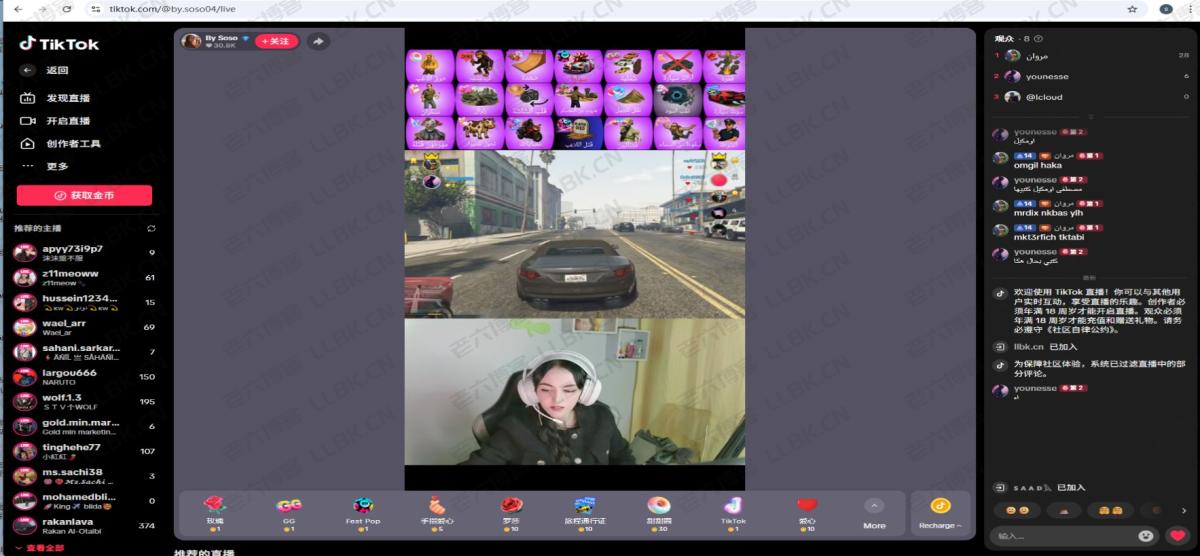Screen dimensions: 1200x556
Task: Open 发现直播 in the sidebar
Action: tap(55, 98)
